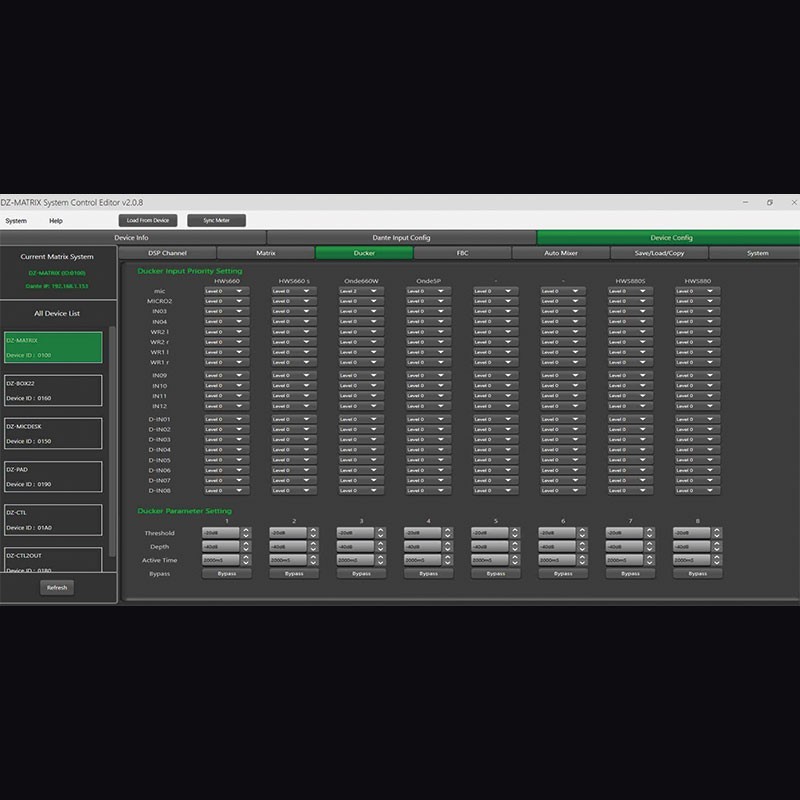Image resolution: width=800 pixels, height=800 pixels.
Task: Click Active Time stepper arrows for ducker 3
Action: click(x=381, y=560)
